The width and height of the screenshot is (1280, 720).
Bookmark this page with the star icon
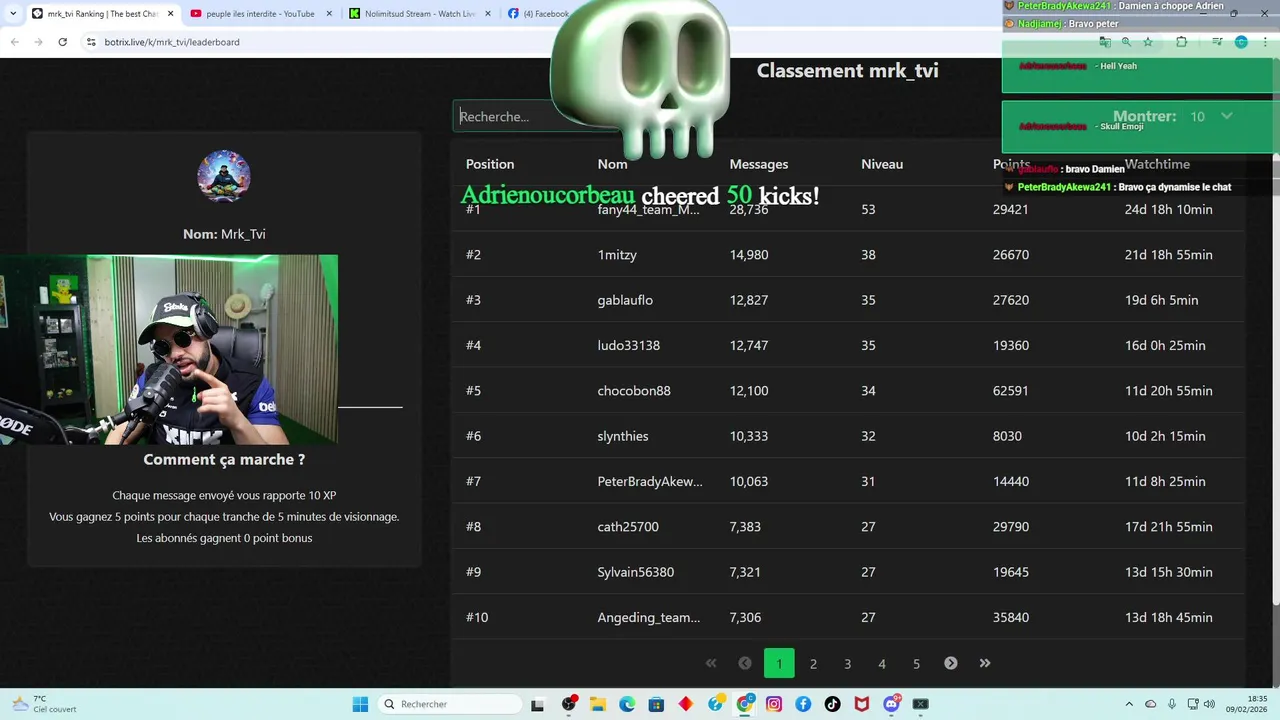click(x=1148, y=42)
